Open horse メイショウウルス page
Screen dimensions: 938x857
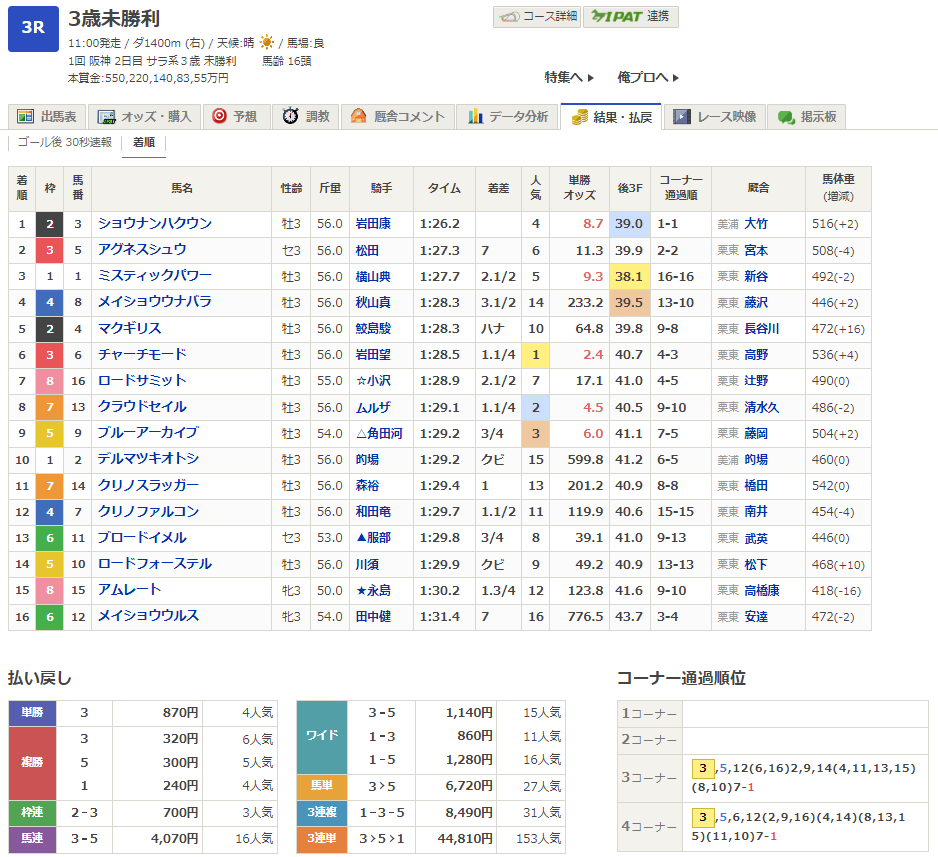[147, 616]
